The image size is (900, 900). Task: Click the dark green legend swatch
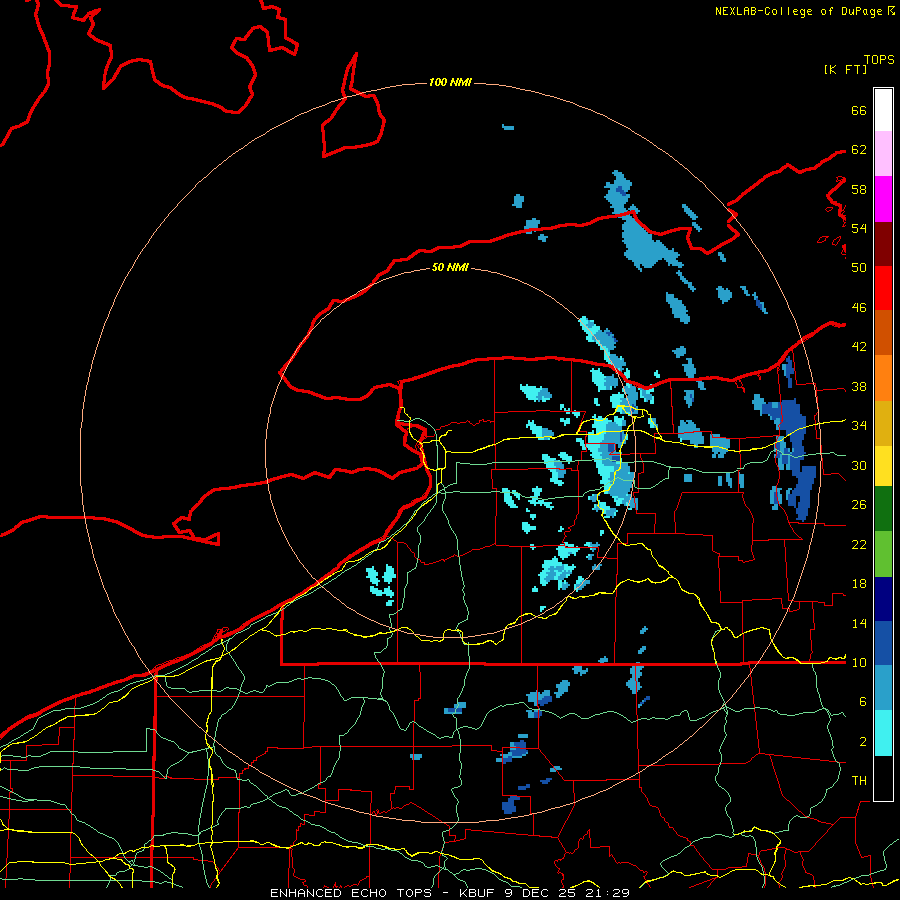(x=883, y=509)
